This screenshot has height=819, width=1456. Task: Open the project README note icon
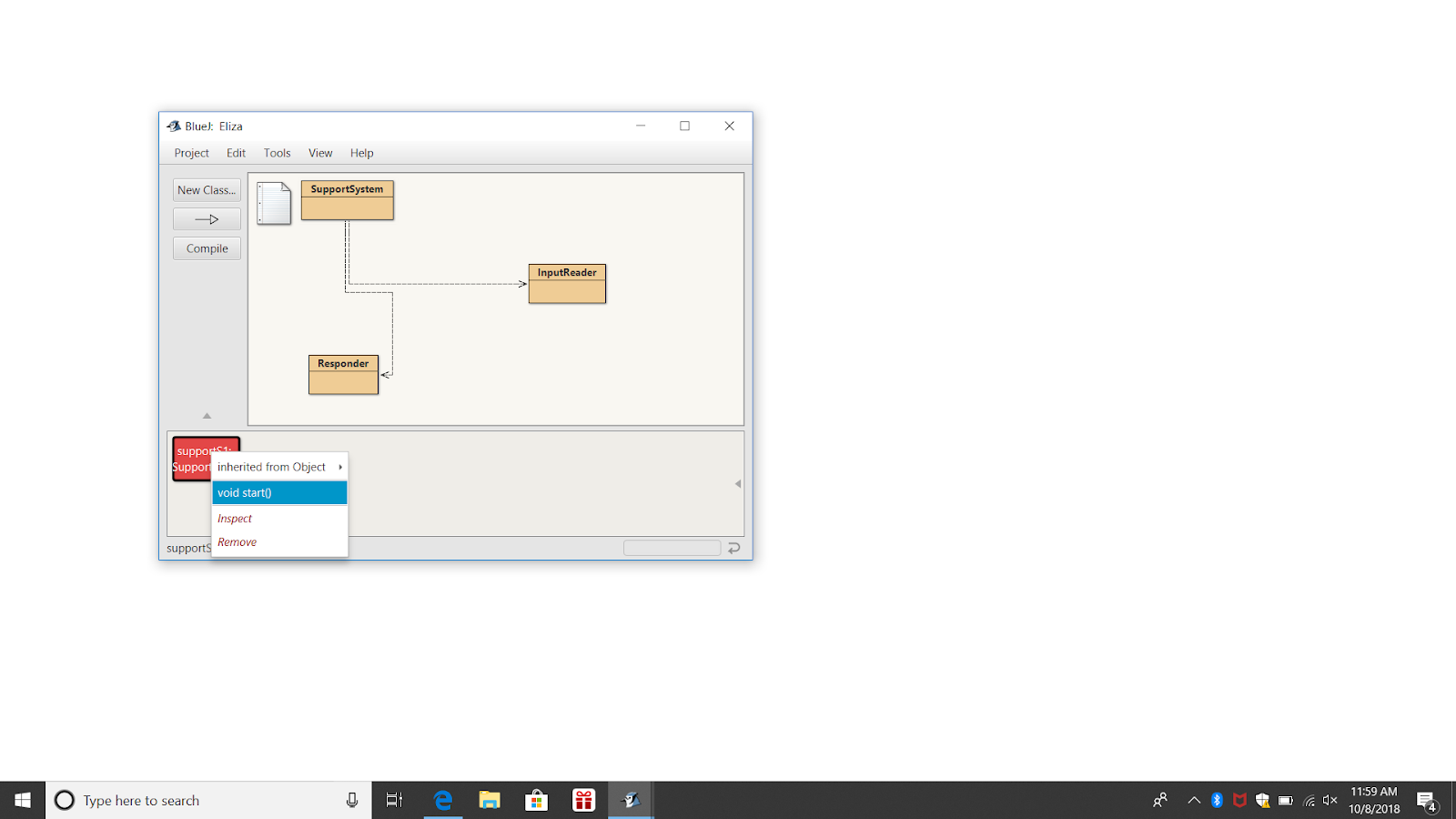[x=273, y=203]
